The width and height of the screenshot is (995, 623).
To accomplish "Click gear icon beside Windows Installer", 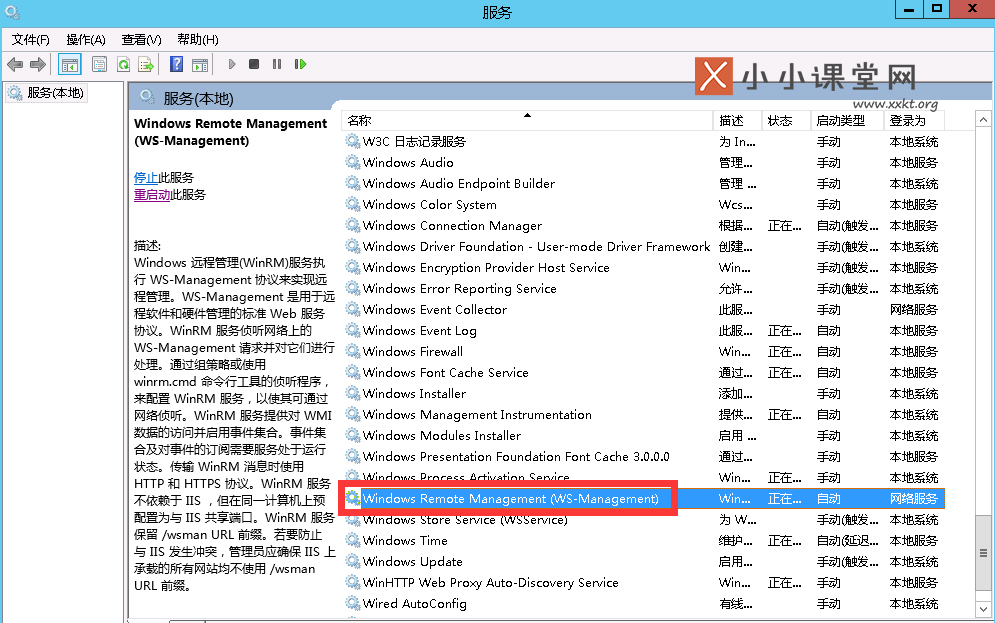I will tap(352, 393).
